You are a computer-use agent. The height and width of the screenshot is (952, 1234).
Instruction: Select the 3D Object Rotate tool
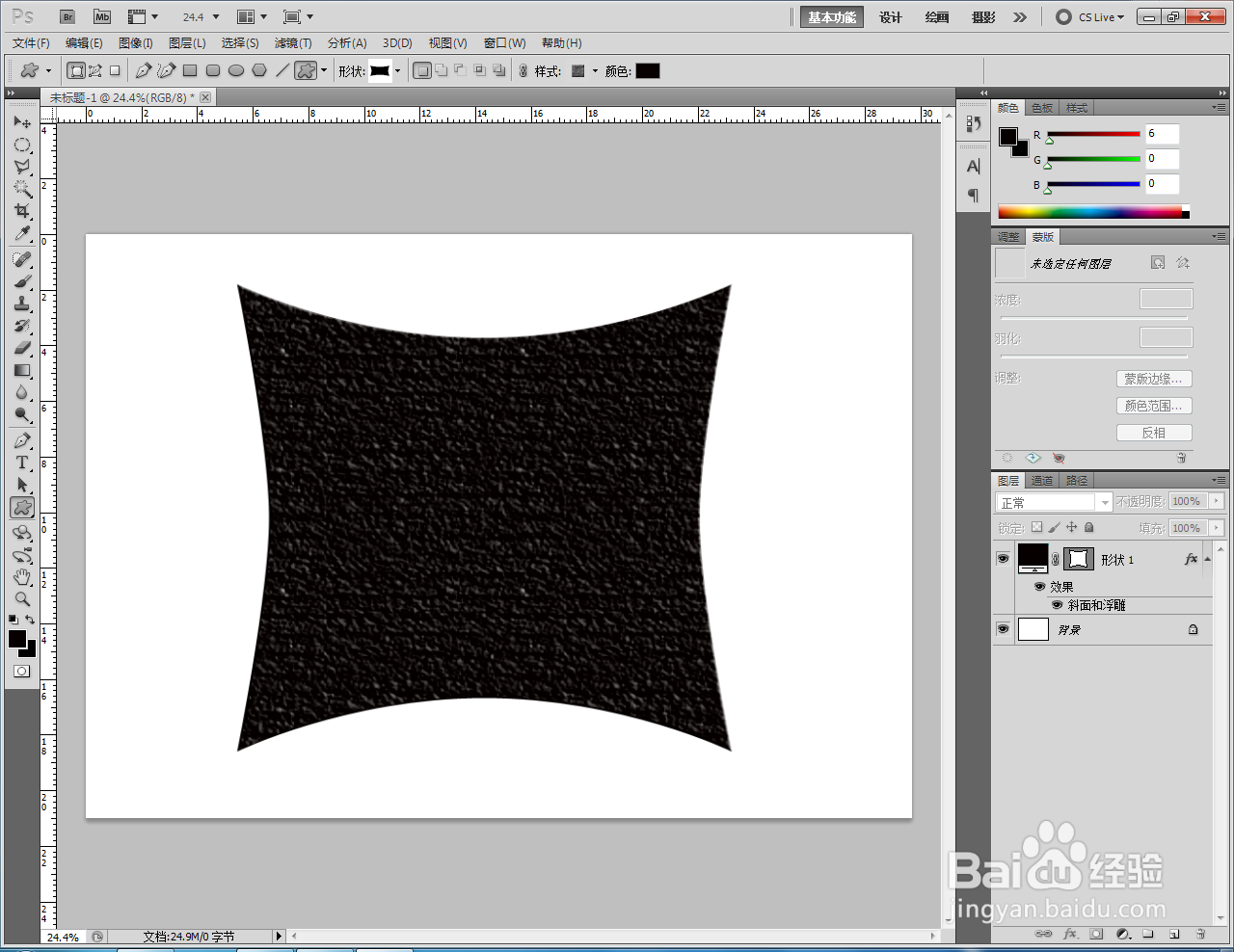pos(22,533)
